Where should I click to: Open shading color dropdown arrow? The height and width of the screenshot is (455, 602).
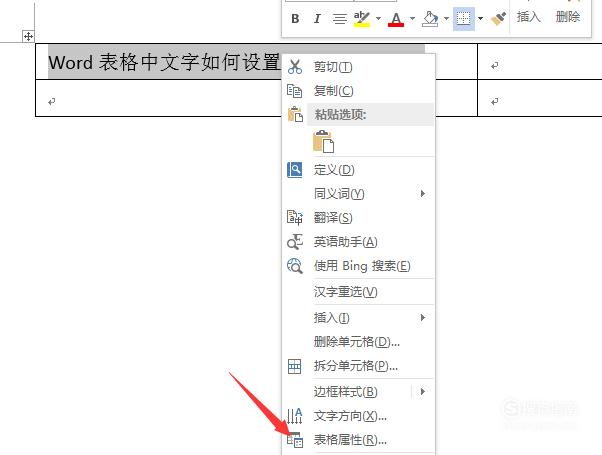[447, 18]
